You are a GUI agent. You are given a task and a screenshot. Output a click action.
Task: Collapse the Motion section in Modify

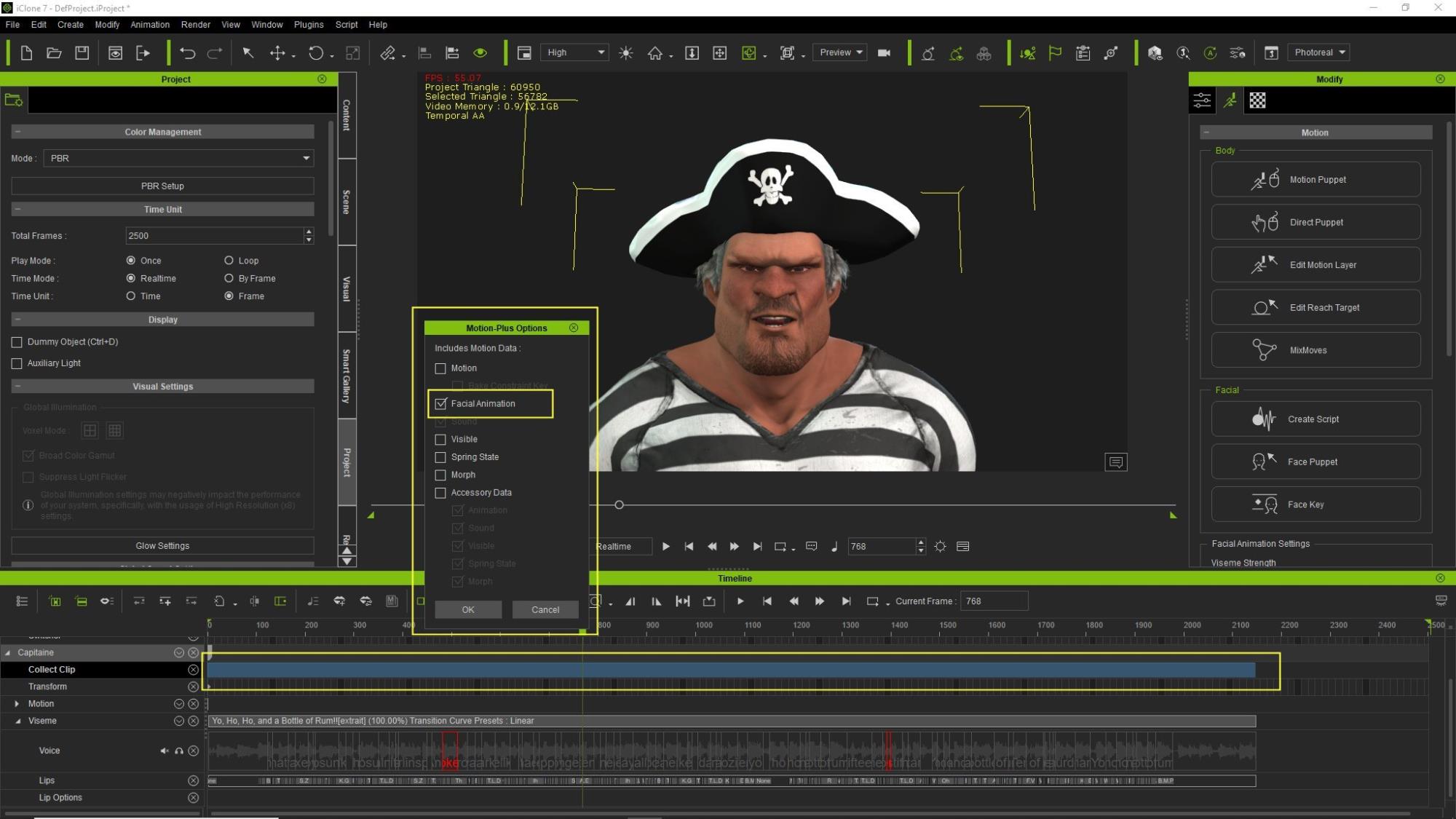tap(1206, 132)
